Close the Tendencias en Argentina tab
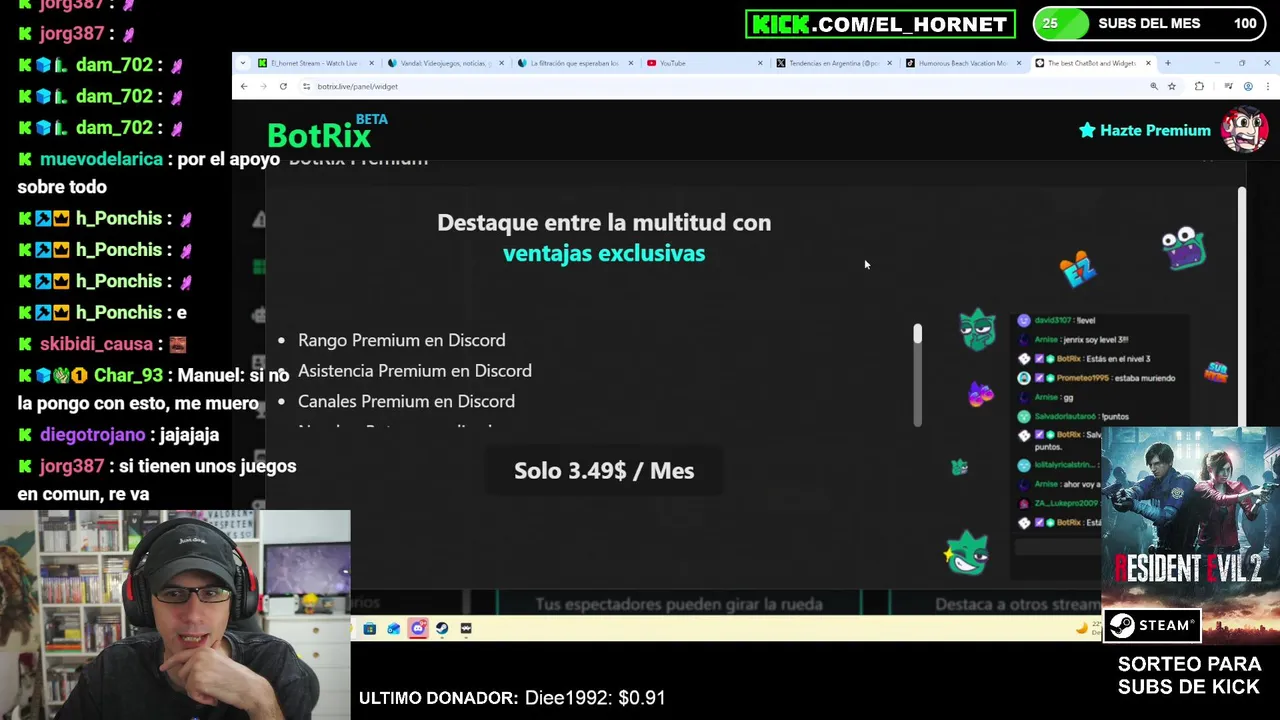Viewport: 1280px width, 720px height. point(889,63)
